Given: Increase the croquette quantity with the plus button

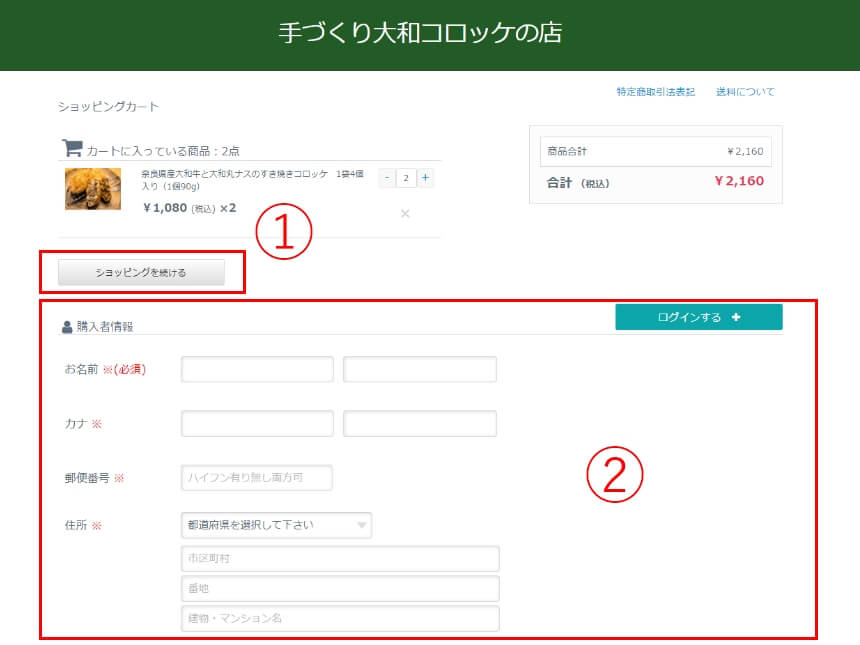Looking at the screenshot, I should (x=426, y=178).
